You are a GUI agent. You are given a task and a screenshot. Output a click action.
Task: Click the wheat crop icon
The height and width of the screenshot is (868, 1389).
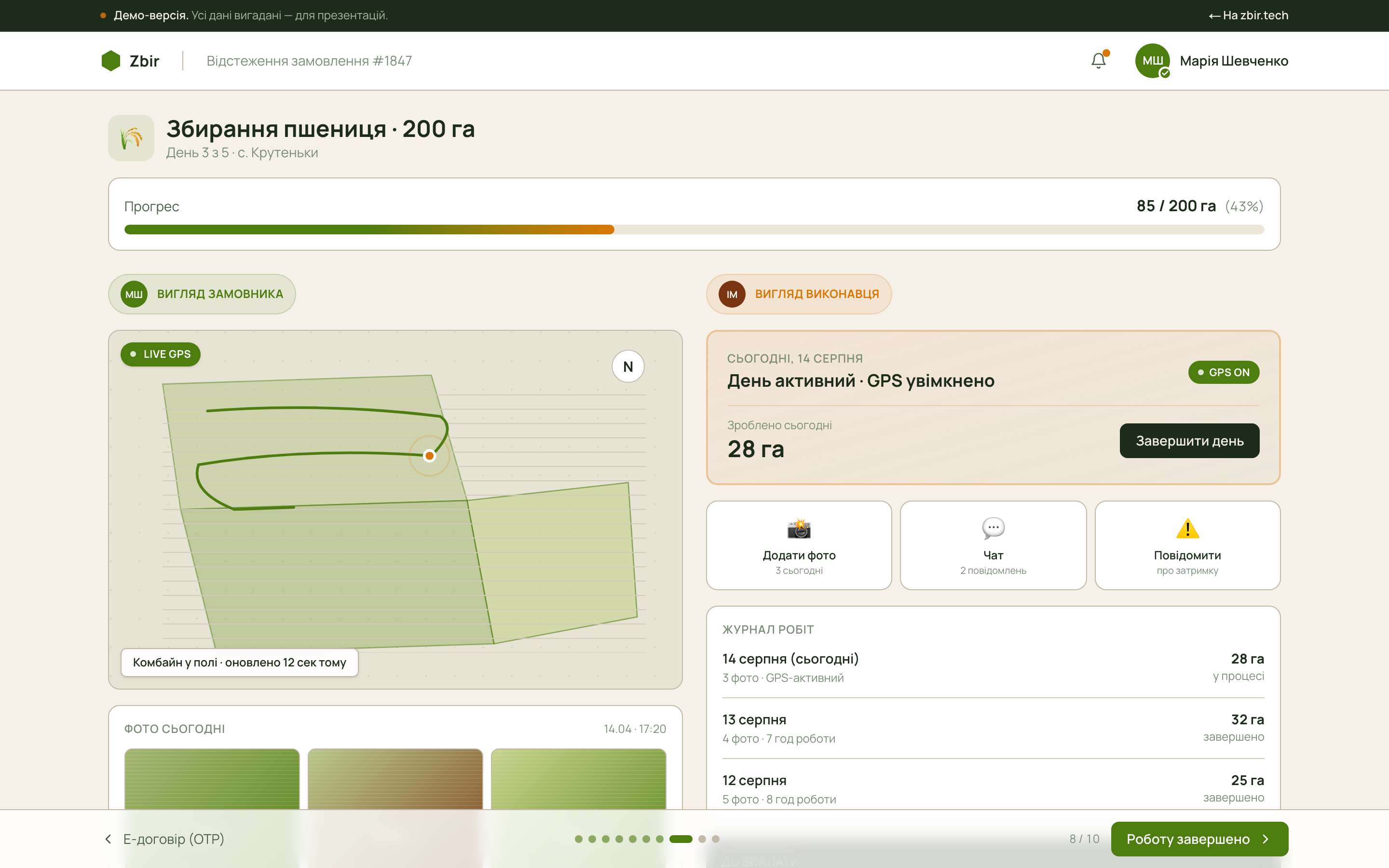[132, 138]
